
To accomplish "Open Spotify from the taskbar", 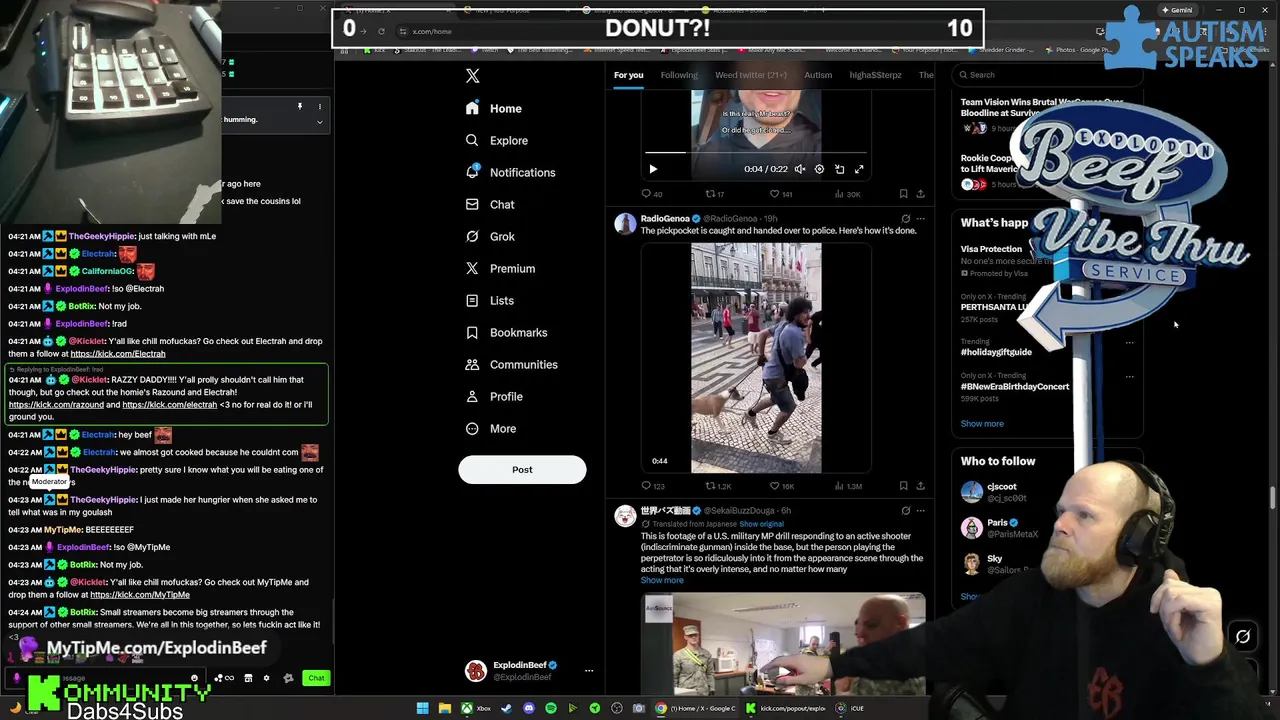I will 551,708.
